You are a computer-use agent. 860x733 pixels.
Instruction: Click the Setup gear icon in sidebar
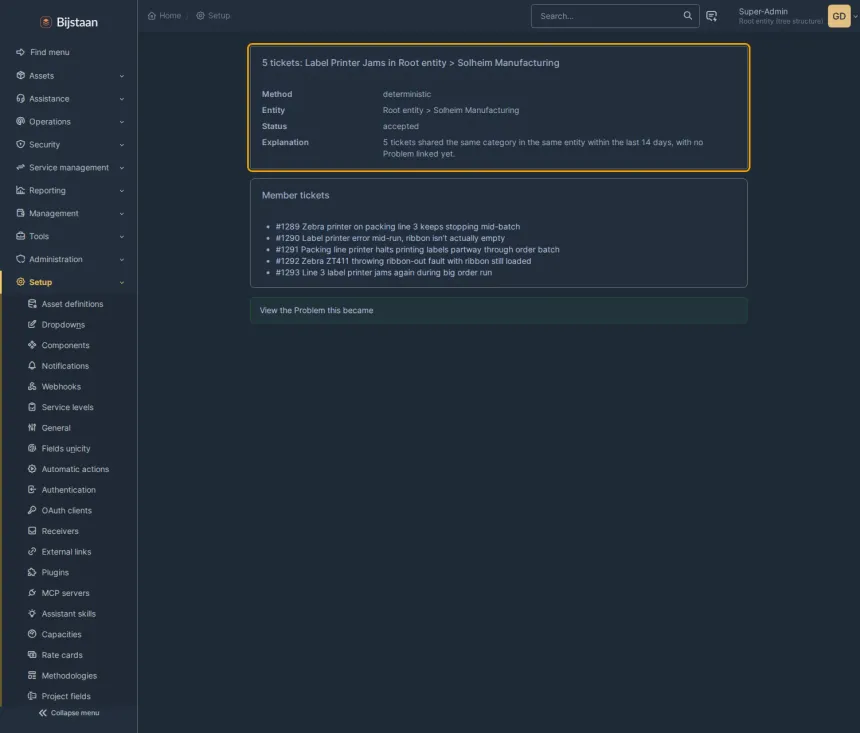point(20,282)
